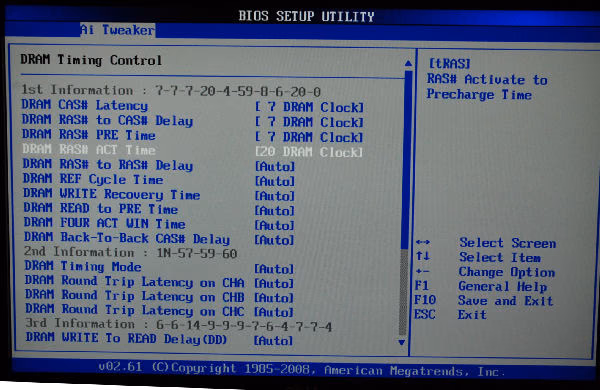The width and height of the screenshot is (600, 390).
Task: Select highlighted DRAM RAS# ACT Time
Action: (89, 150)
